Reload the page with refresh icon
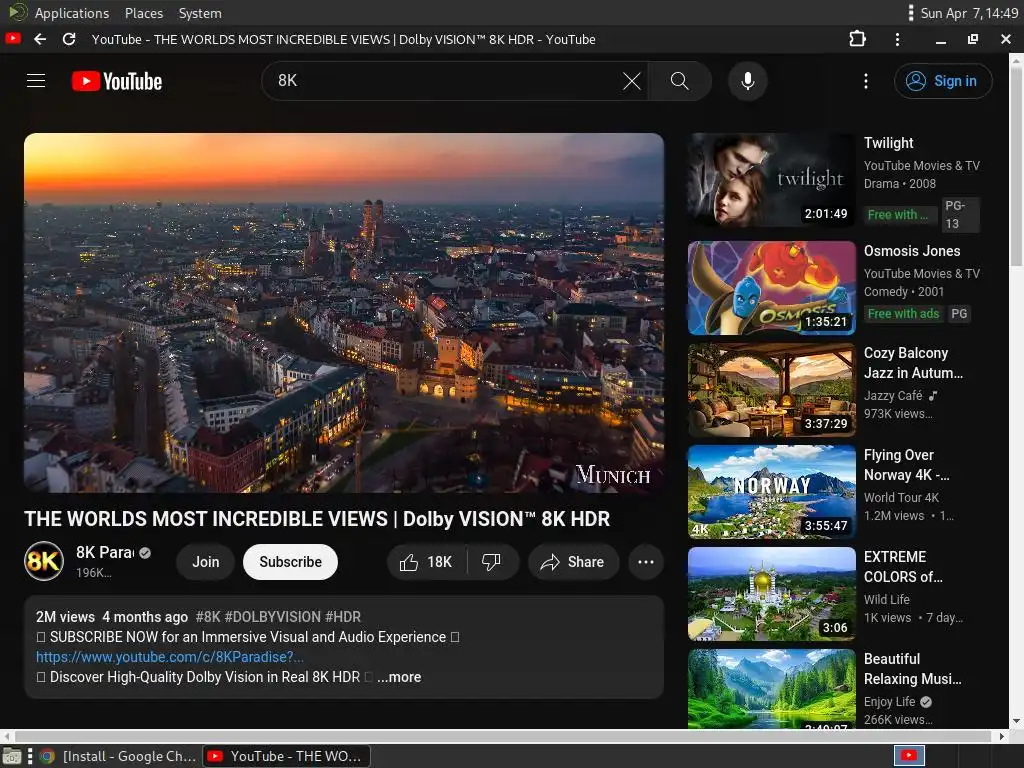Image resolution: width=1024 pixels, height=768 pixels. coord(69,39)
